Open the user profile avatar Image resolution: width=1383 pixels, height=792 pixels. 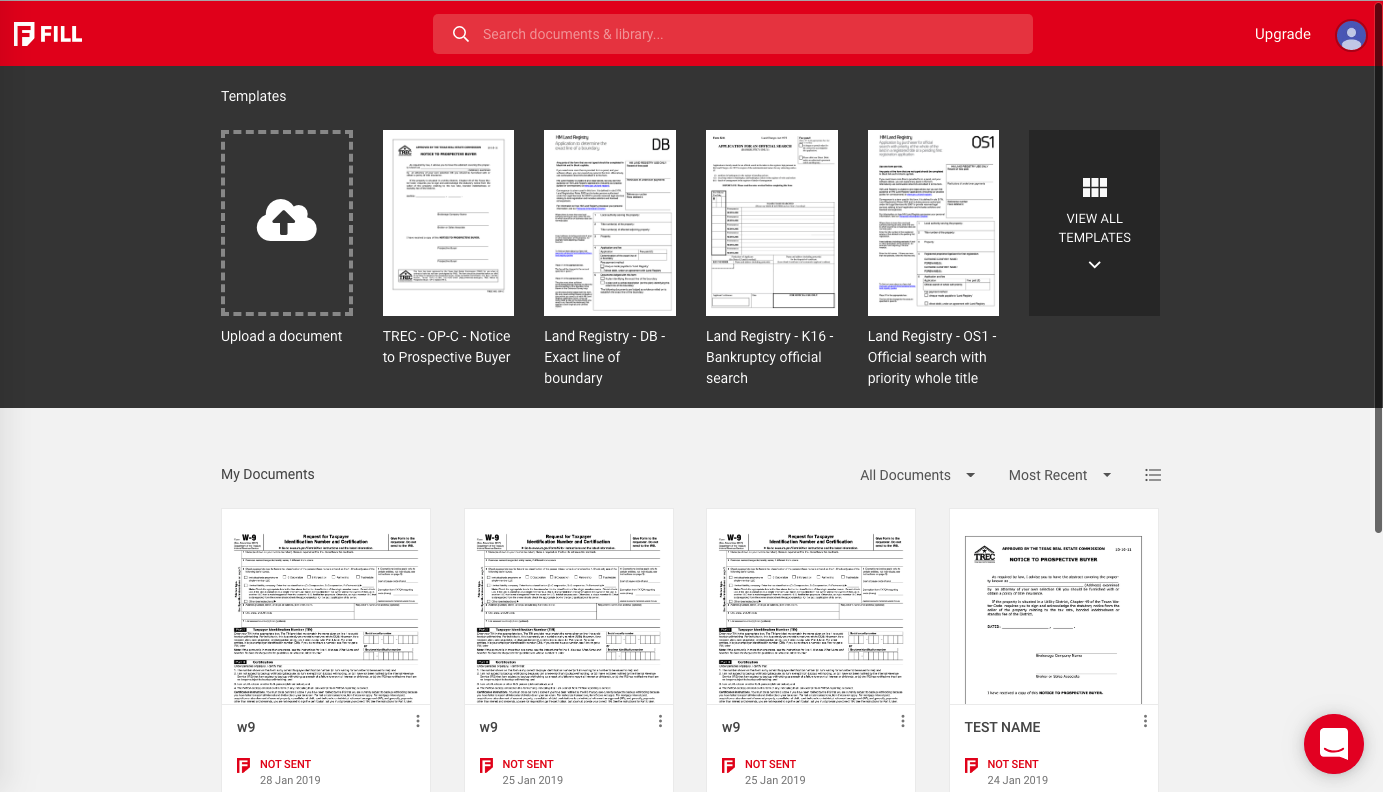point(1351,35)
